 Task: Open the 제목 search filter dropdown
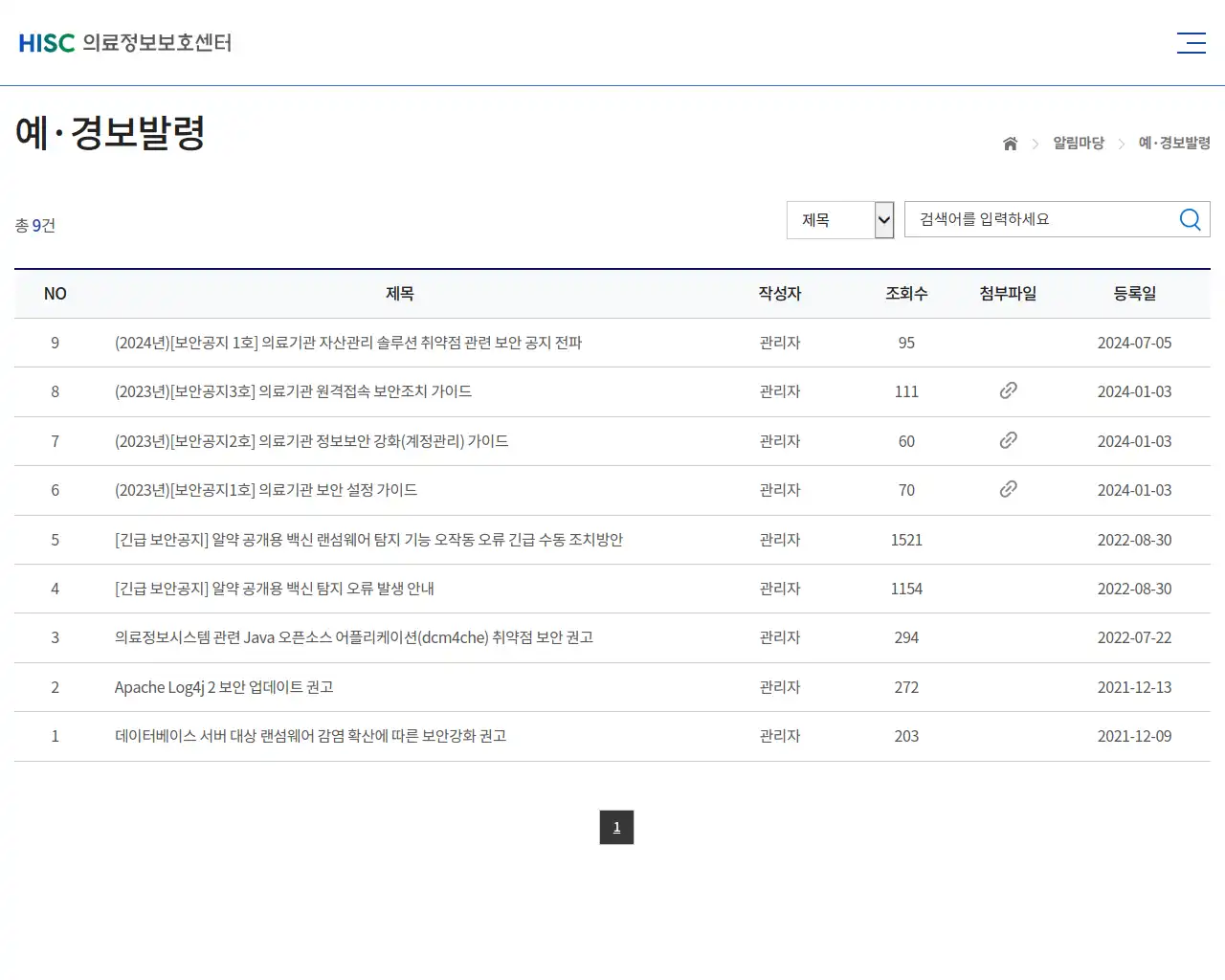click(839, 219)
